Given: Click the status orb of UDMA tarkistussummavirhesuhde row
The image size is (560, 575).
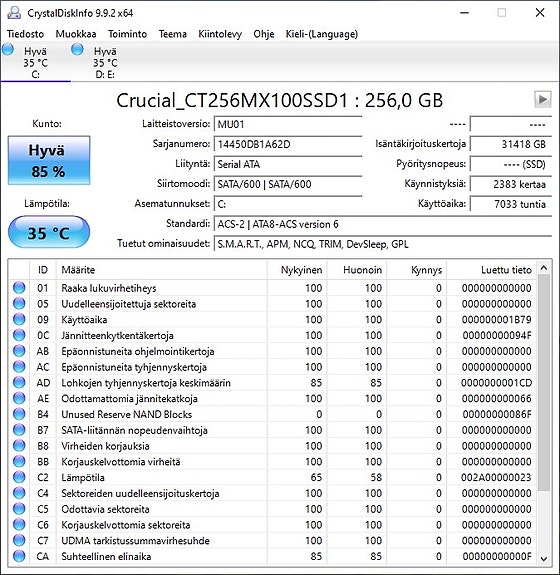Looking at the screenshot, I should pos(19,540).
